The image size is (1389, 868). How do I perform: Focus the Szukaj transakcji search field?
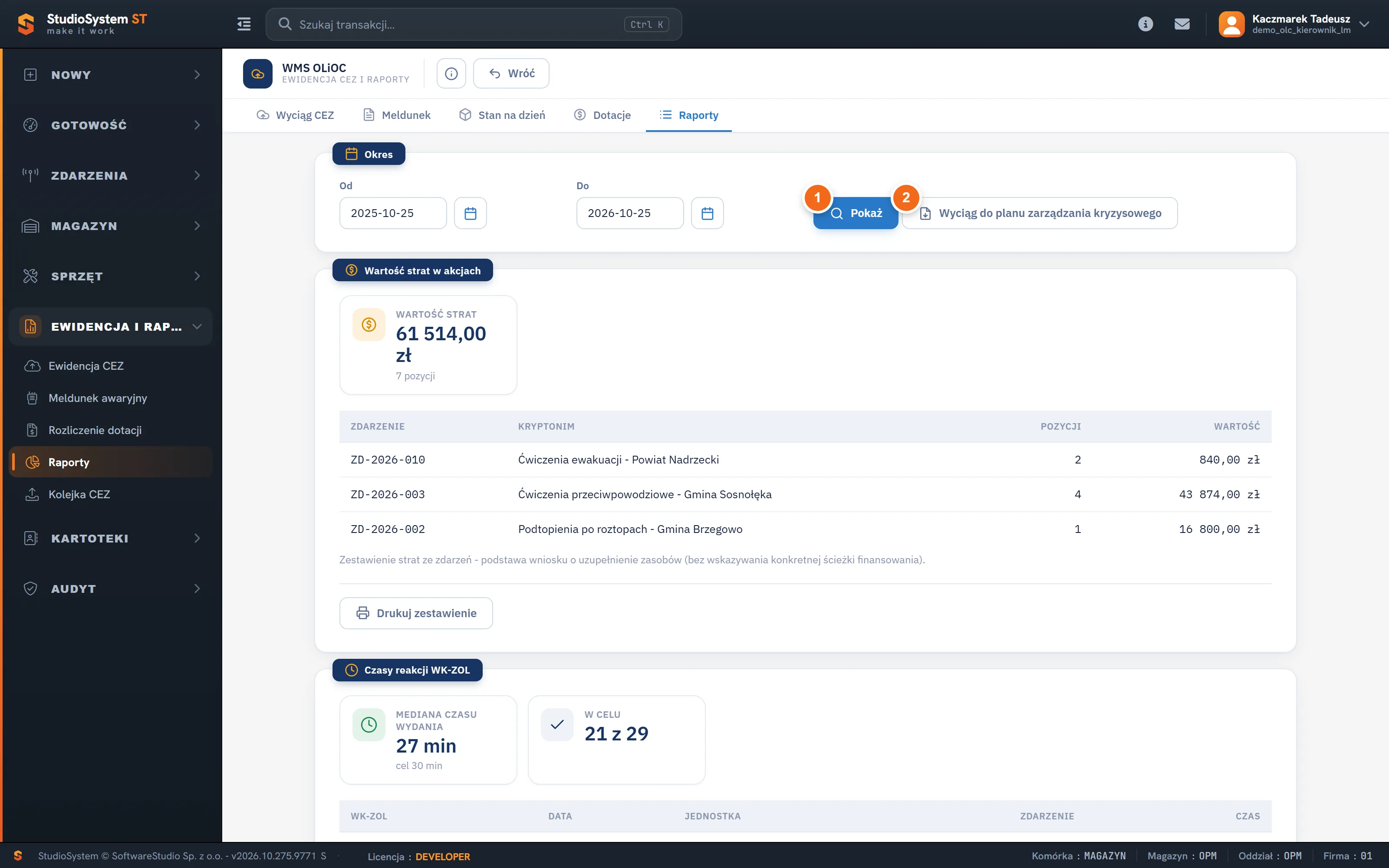pos(474,24)
